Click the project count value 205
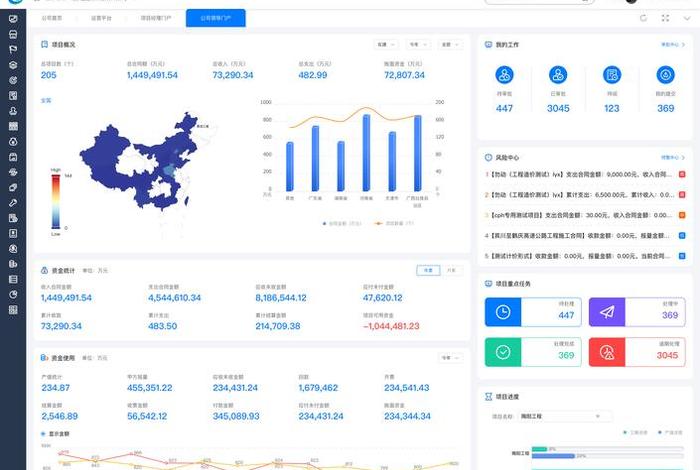Viewport: 700px width, 470px height. click(49, 75)
